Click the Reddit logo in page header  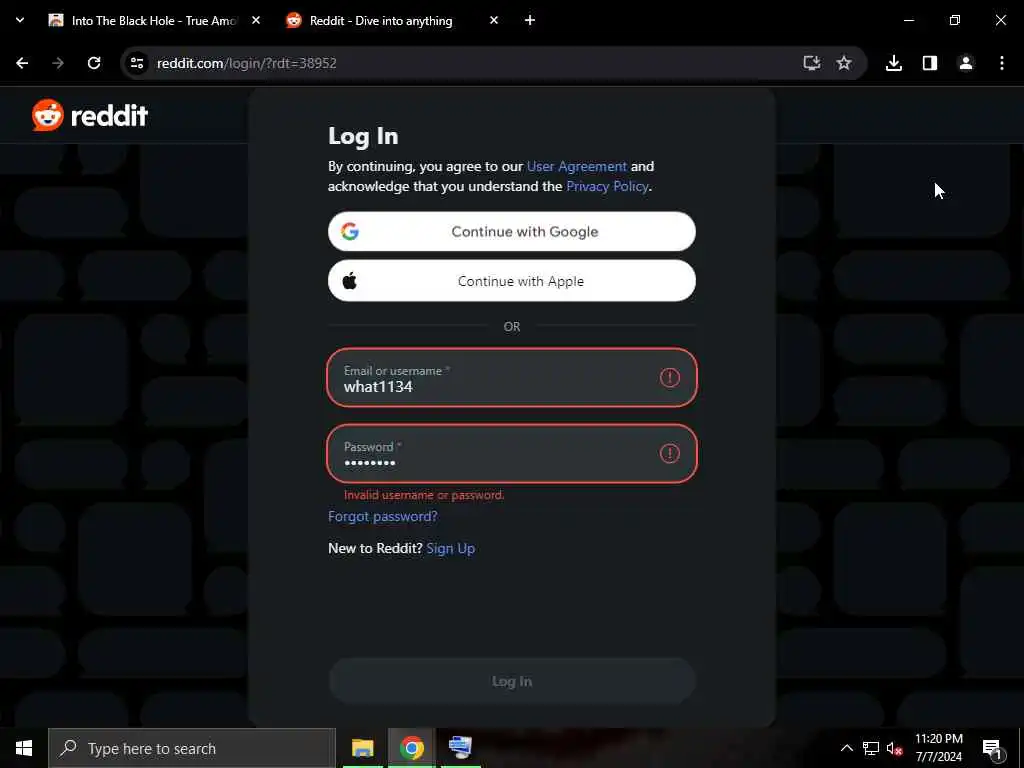(x=90, y=116)
